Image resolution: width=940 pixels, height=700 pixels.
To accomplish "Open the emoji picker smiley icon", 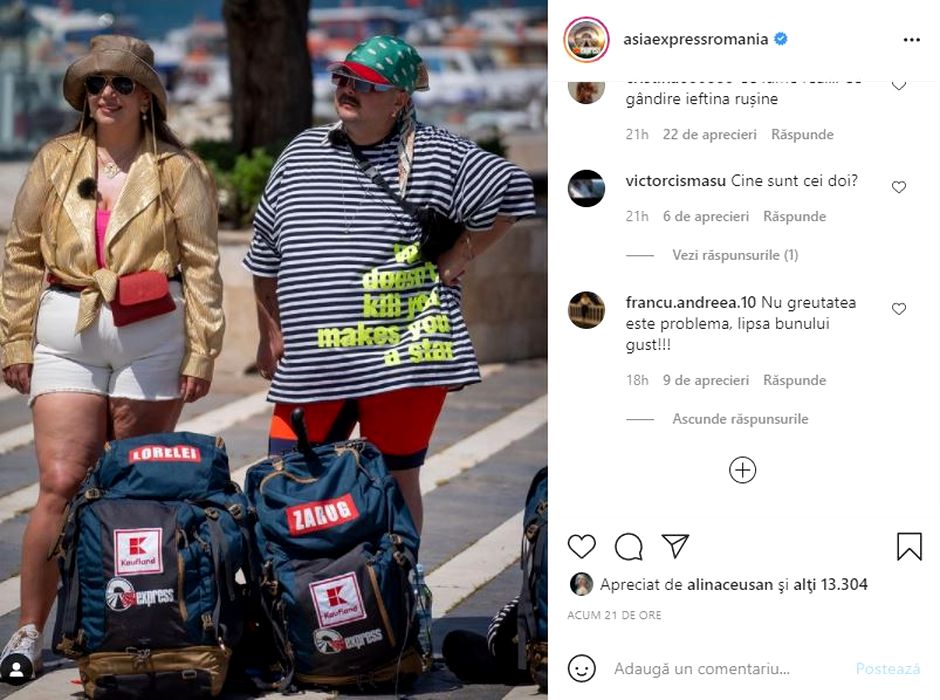I will coord(582,668).
